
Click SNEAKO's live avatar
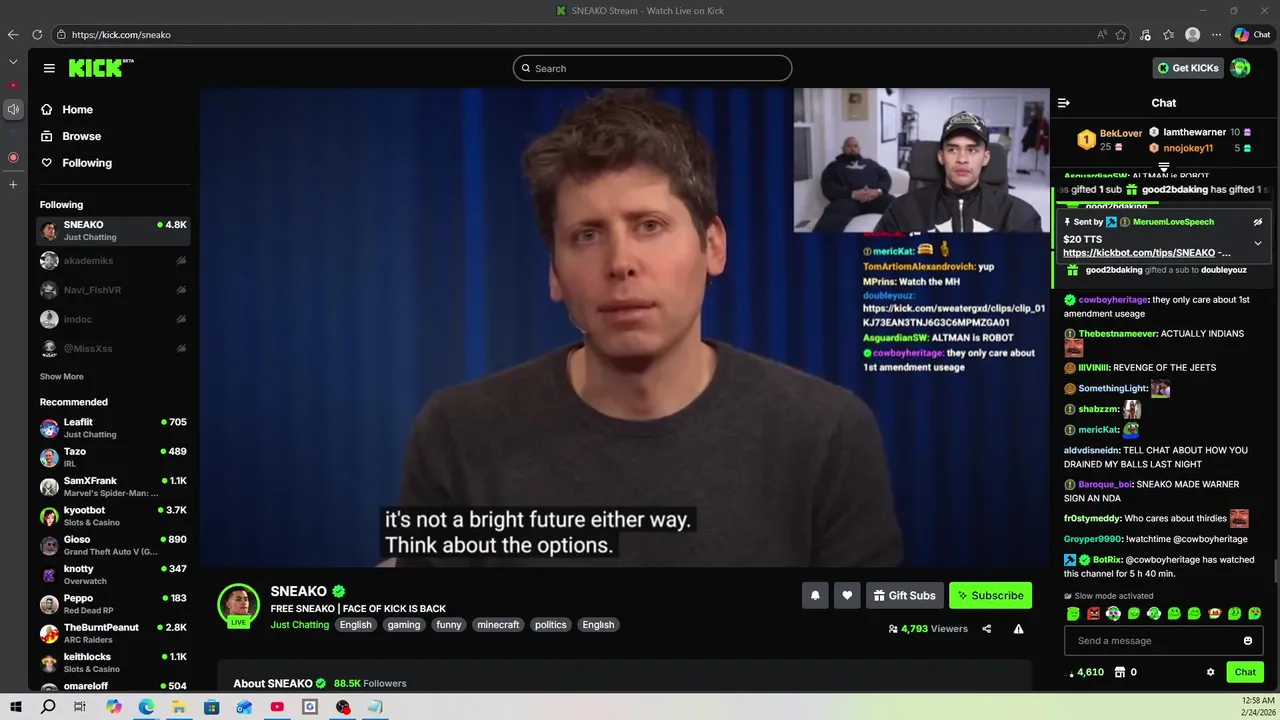tap(238, 604)
